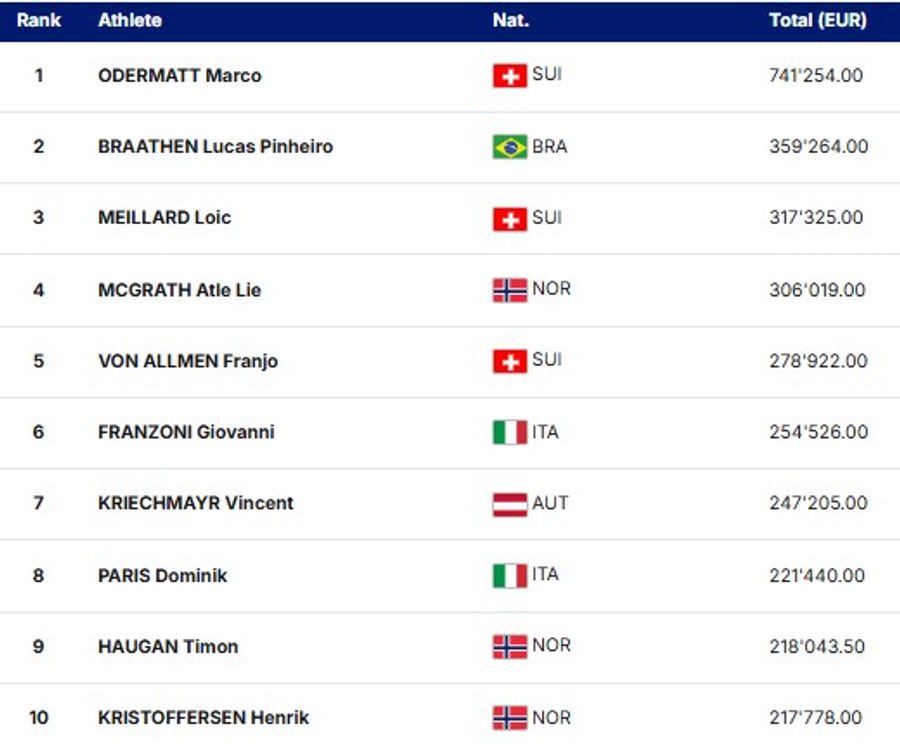This screenshot has height=744, width=900.
Task: Sort by the Rank column header
Action: [x=39, y=20]
